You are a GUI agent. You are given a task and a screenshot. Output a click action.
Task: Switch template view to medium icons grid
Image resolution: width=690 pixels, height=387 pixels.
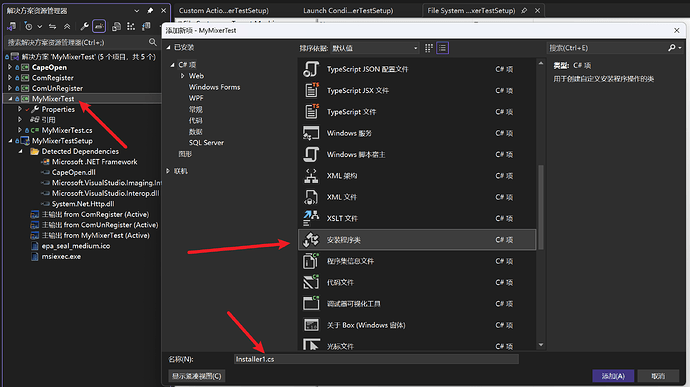click(429, 48)
